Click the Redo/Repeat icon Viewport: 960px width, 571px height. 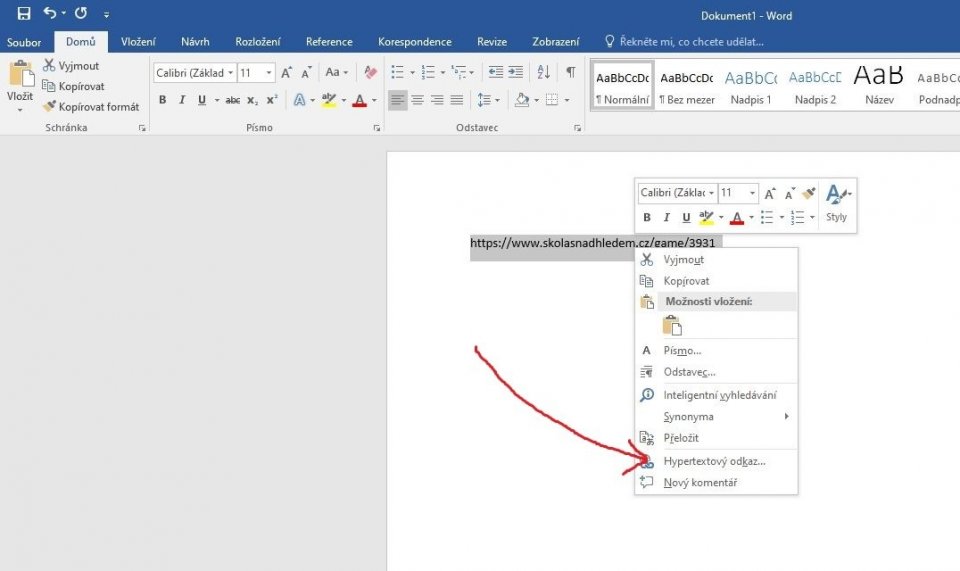coord(81,13)
